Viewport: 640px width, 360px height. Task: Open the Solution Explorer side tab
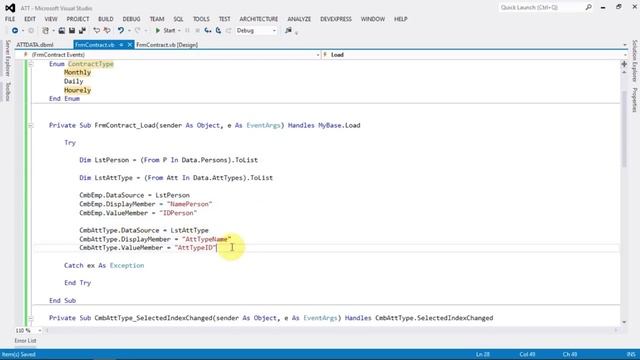click(635, 61)
